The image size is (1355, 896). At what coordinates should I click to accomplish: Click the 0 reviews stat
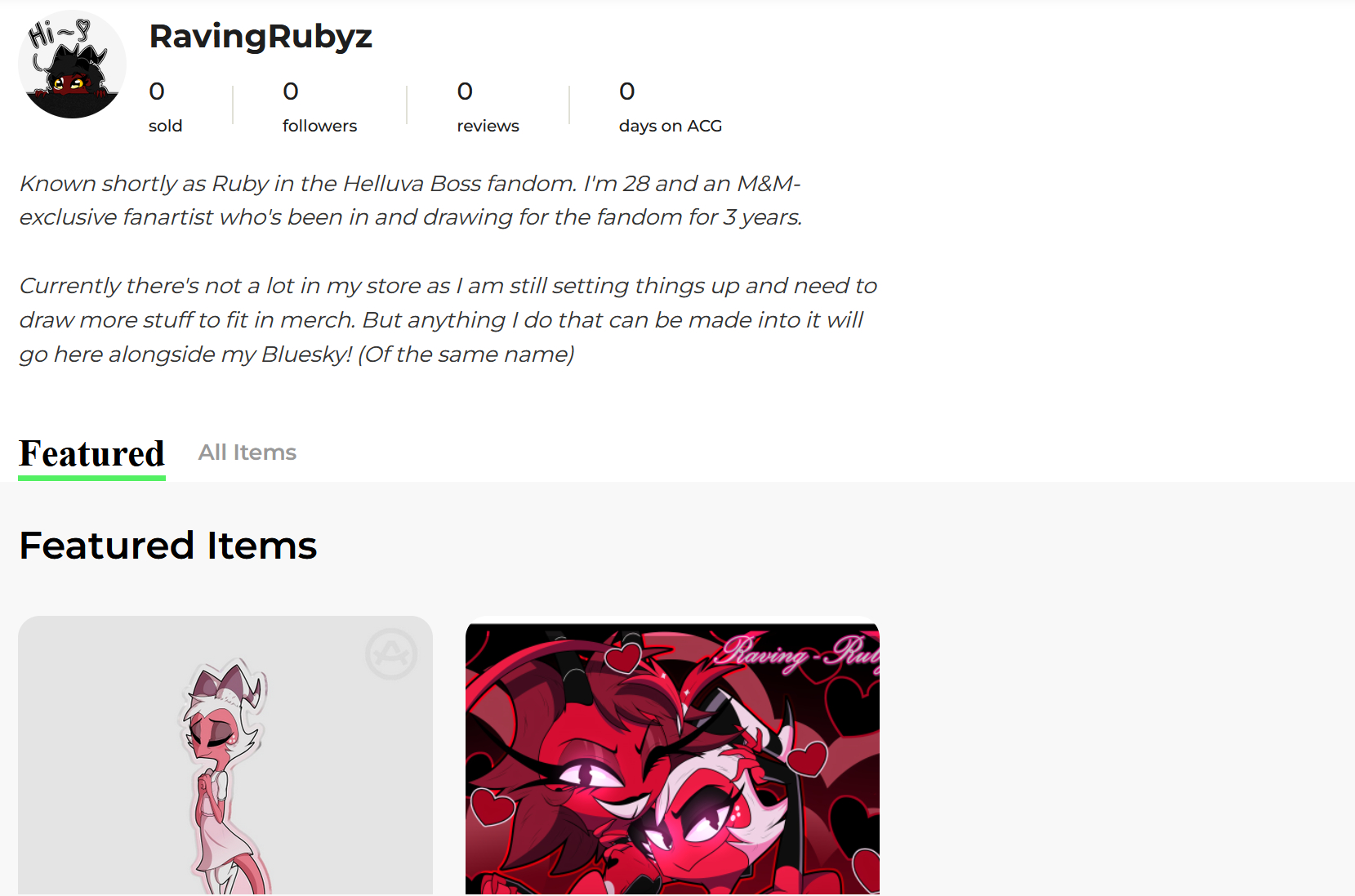488,107
